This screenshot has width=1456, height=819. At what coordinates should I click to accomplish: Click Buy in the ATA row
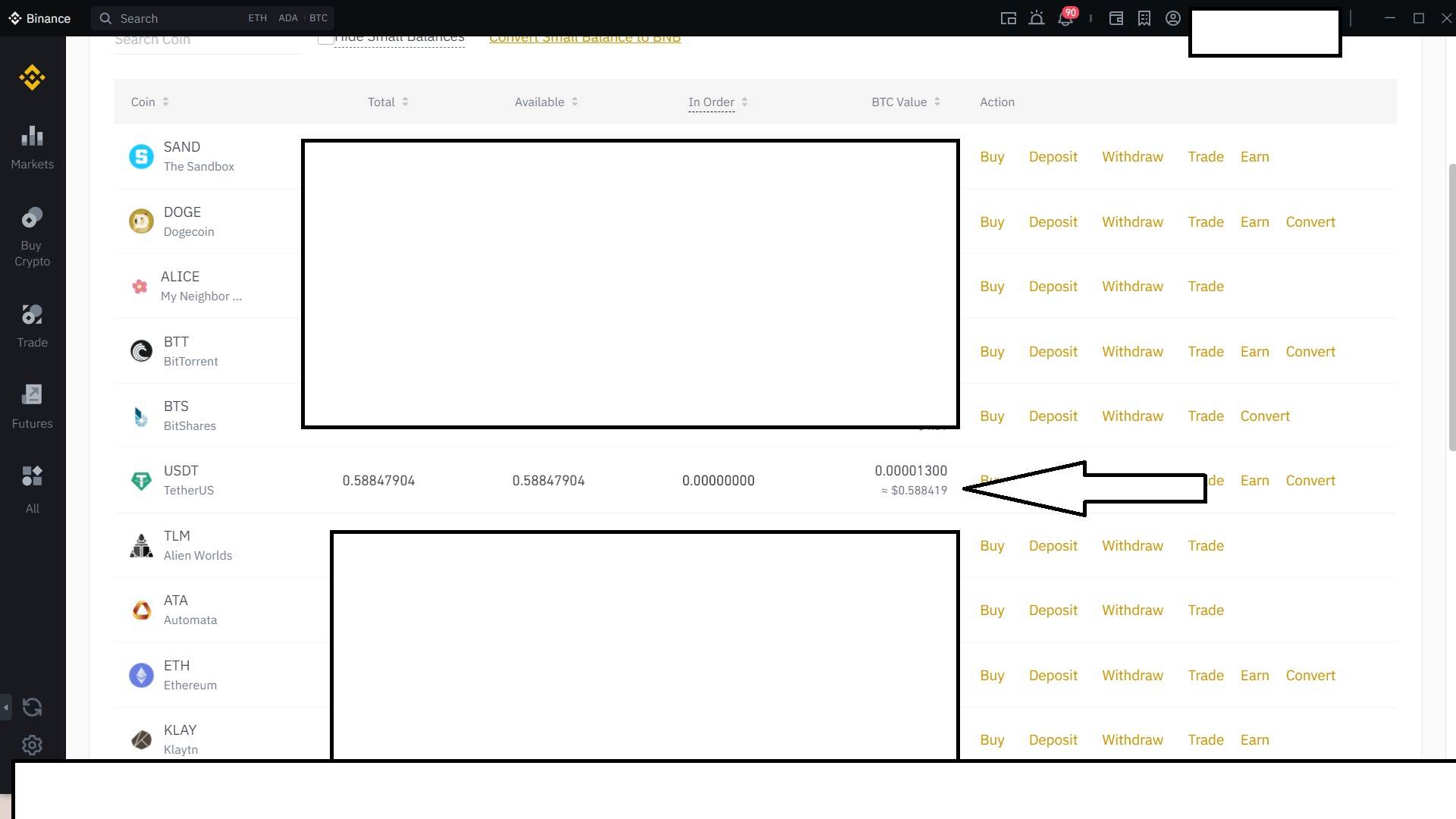tap(992, 610)
